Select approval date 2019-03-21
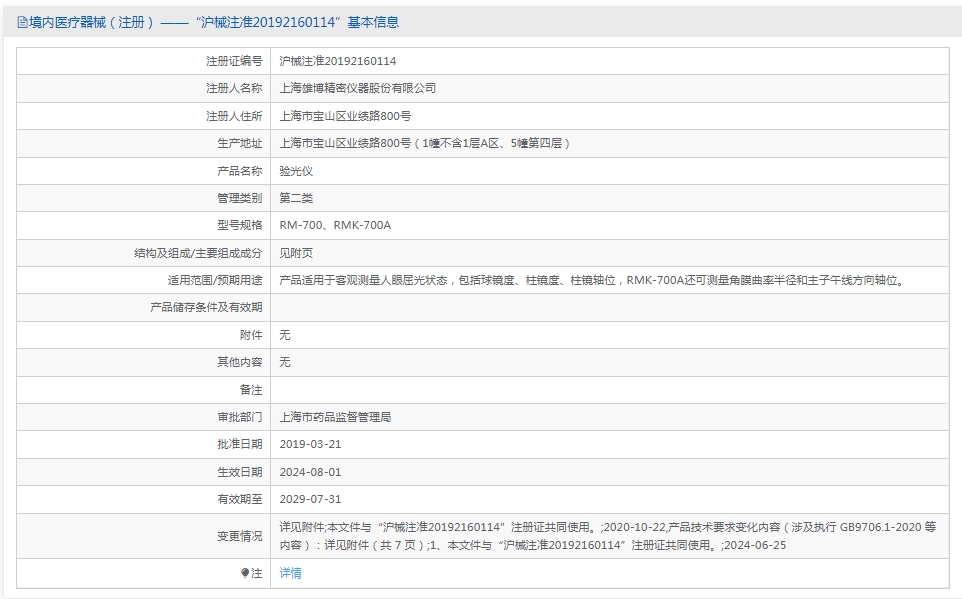Screen dimensions: 962x599 [310, 444]
